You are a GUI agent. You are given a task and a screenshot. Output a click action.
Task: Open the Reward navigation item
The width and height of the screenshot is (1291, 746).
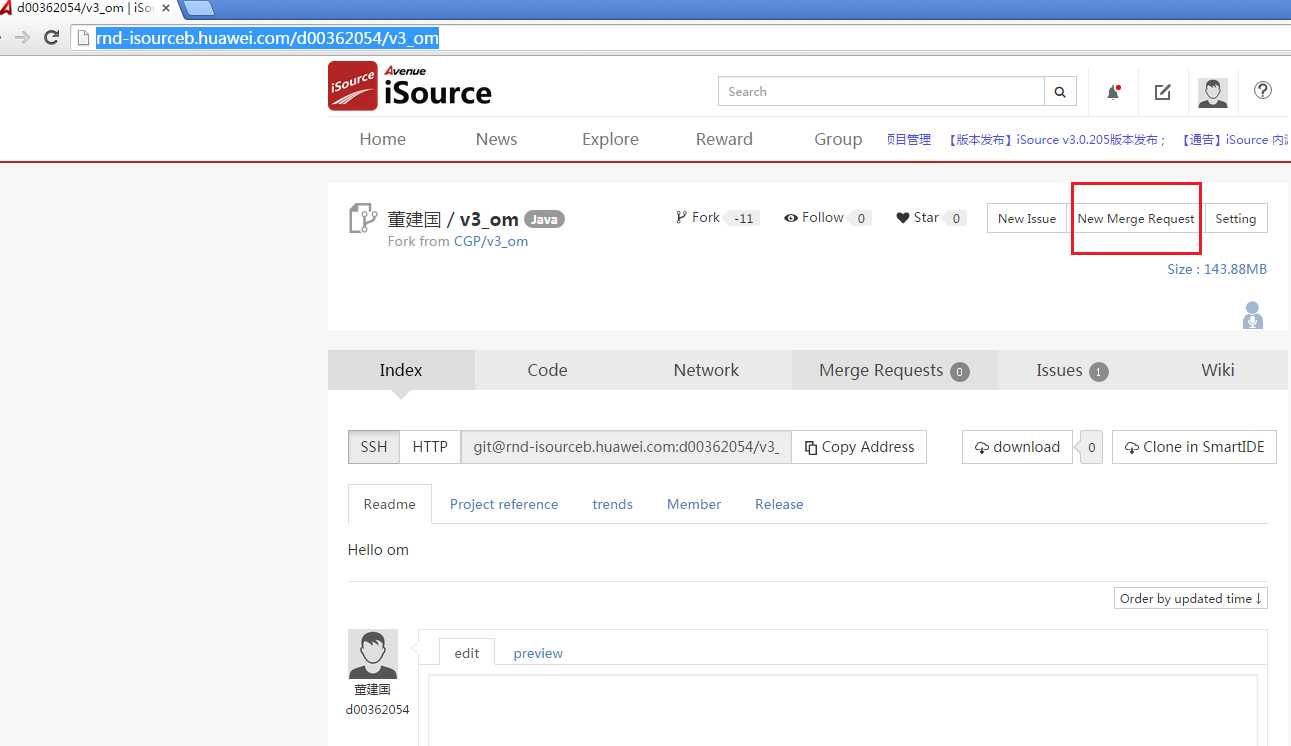click(x=724, y=139)
